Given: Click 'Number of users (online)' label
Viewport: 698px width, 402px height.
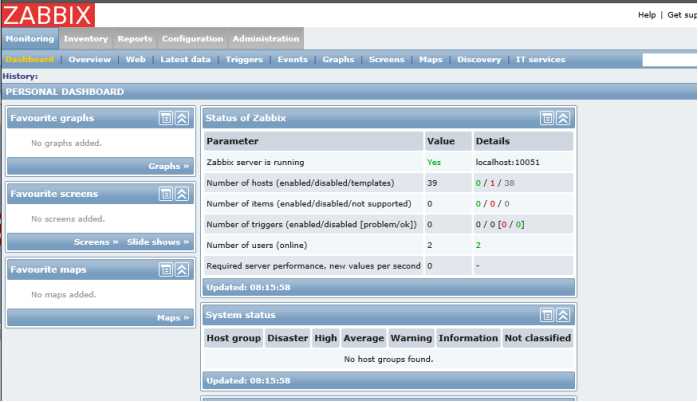Looking at the screenshot, I should [257, 245].
